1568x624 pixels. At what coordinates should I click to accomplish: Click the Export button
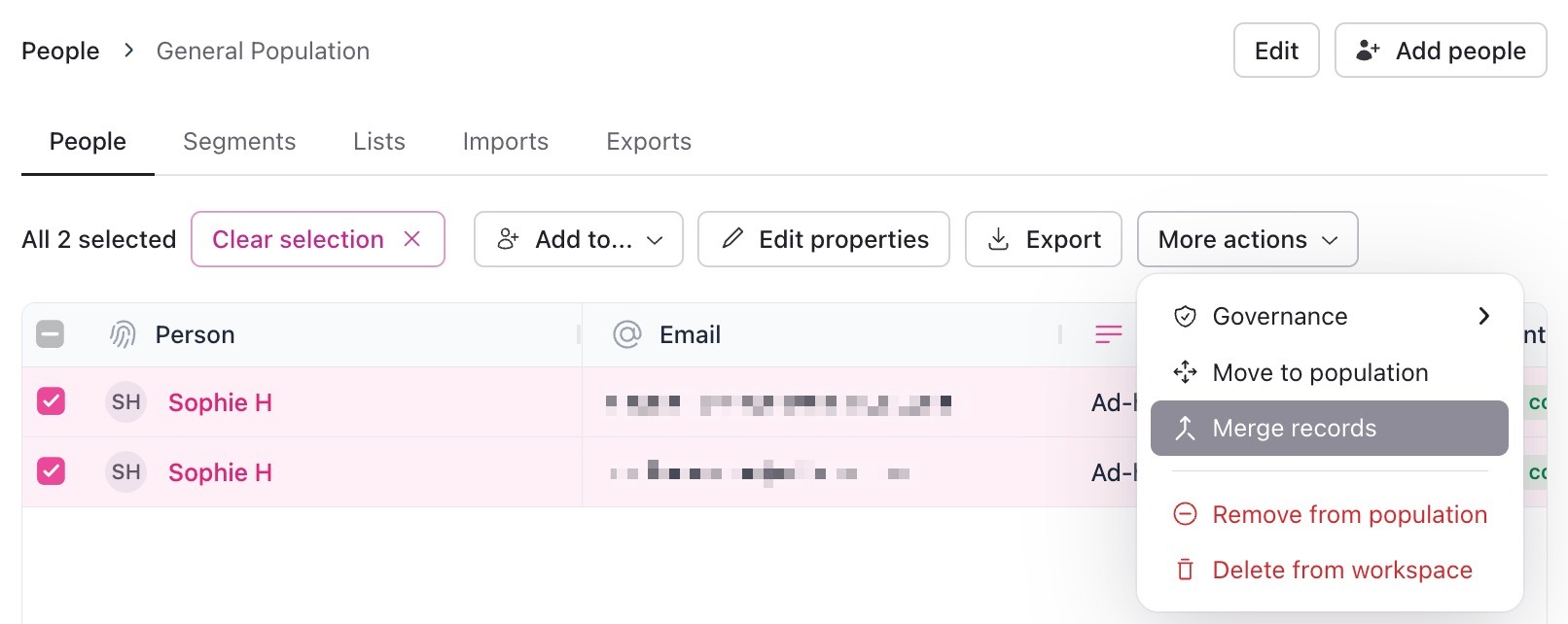click(1044, 239)
